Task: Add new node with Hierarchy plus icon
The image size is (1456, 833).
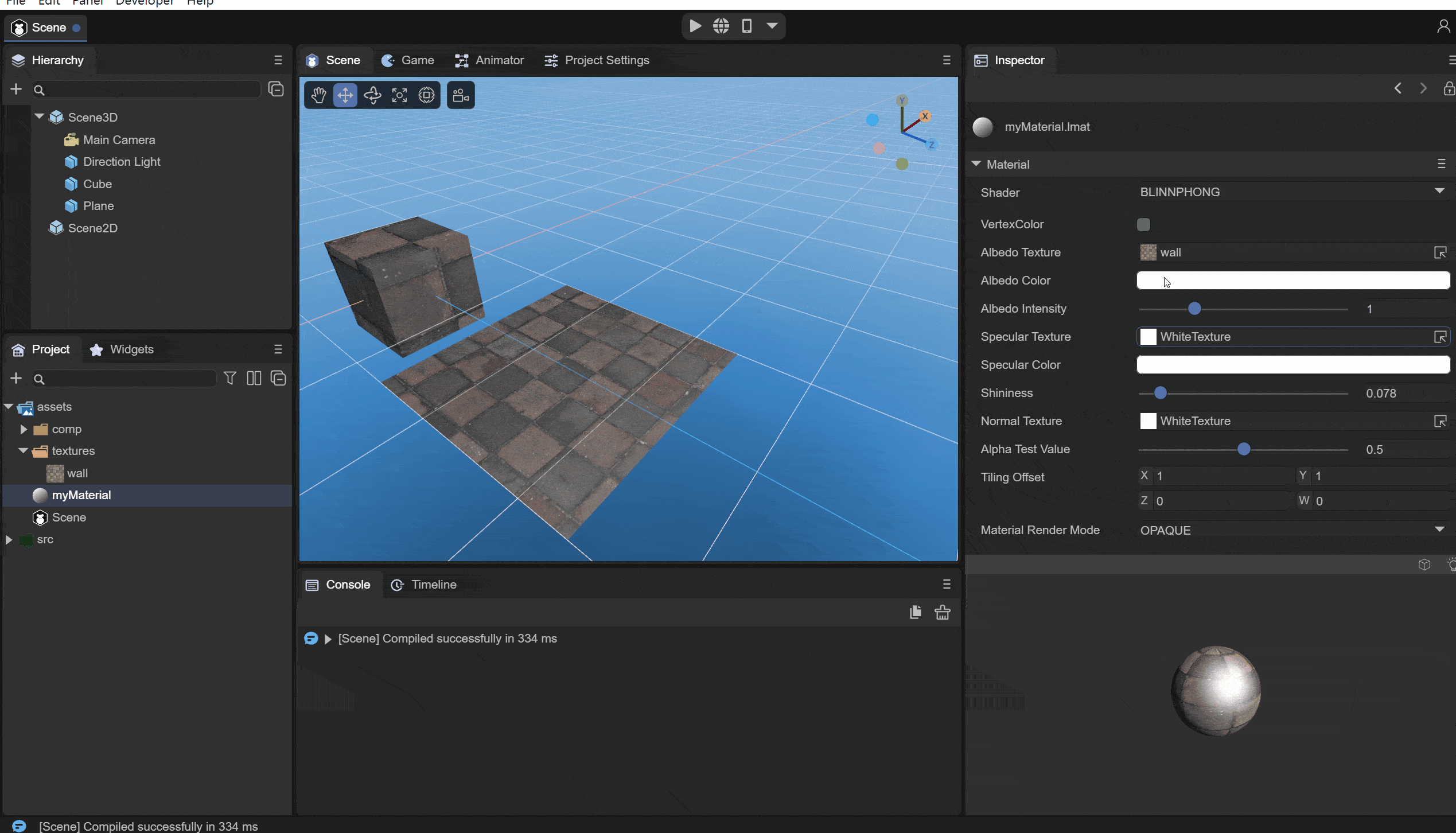Action: click(16, 89)
